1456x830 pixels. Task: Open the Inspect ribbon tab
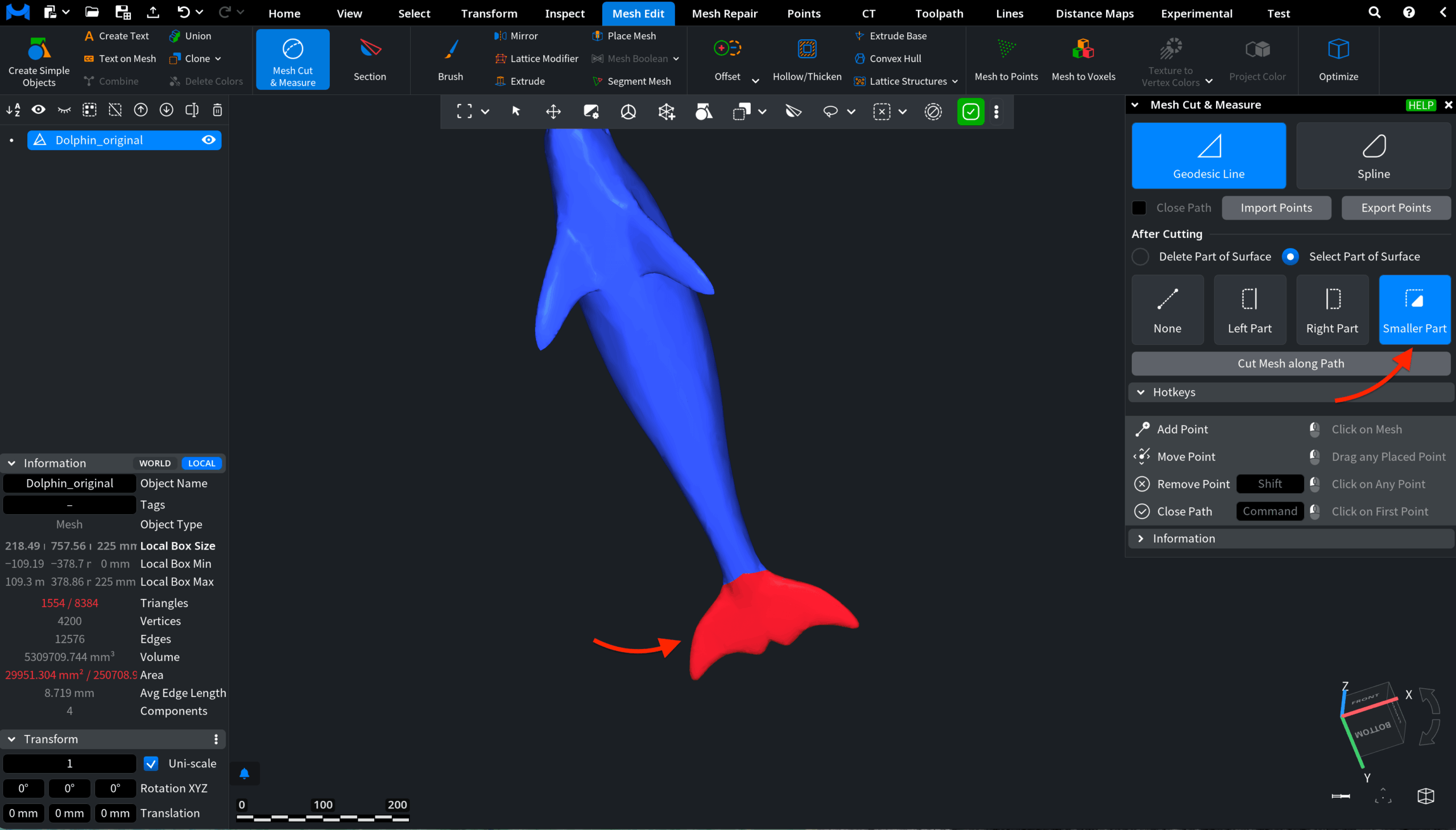pos(564,13)
